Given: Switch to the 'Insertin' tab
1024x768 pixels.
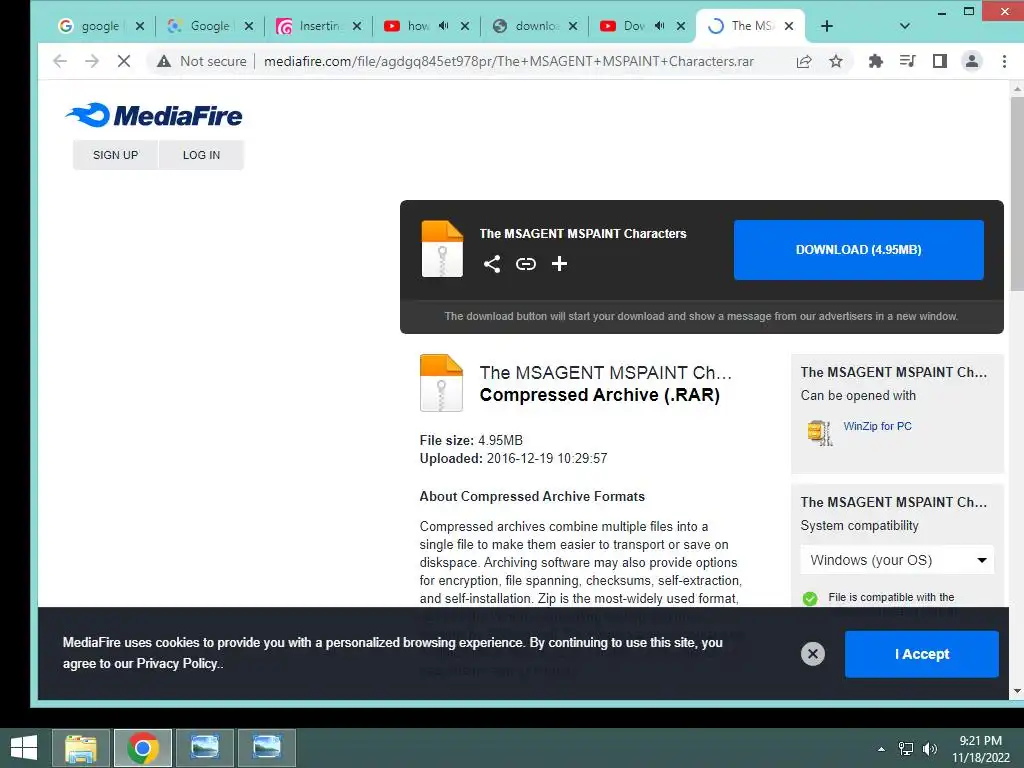Looking at the screenshot, I should [x=318, y=26].
